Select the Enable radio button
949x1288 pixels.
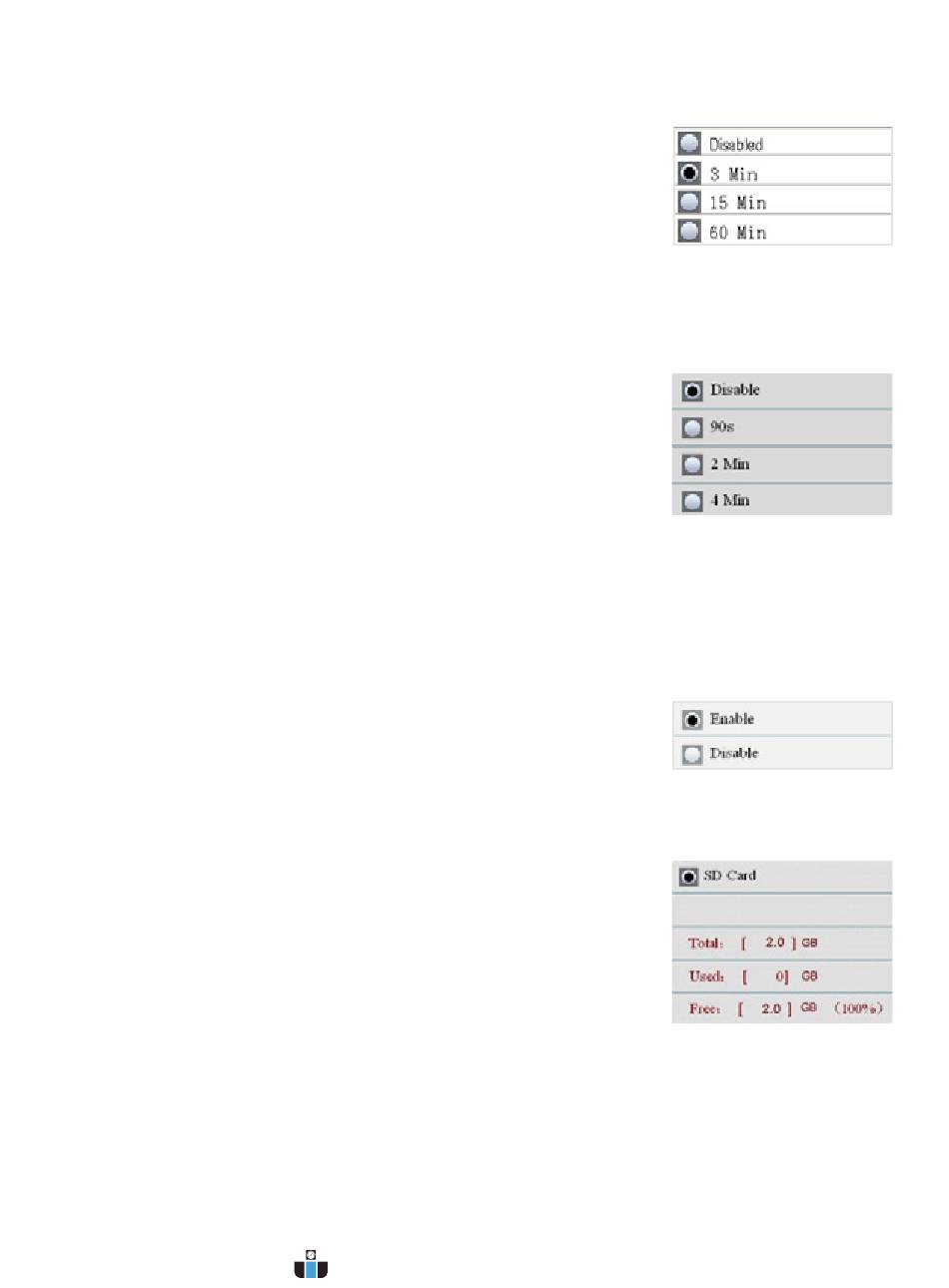pos(692,719)
